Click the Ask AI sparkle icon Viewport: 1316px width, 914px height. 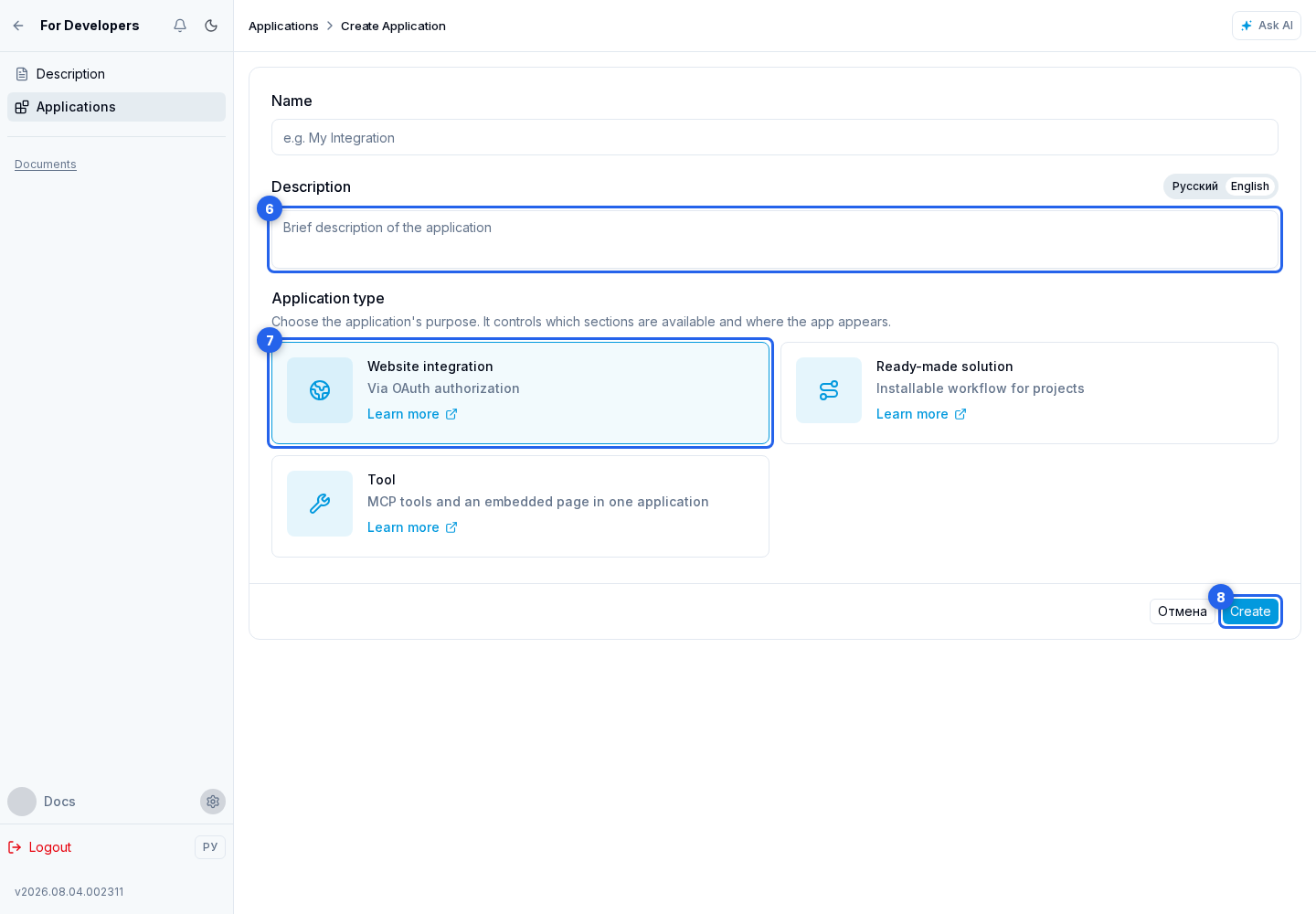(1247, 26)
